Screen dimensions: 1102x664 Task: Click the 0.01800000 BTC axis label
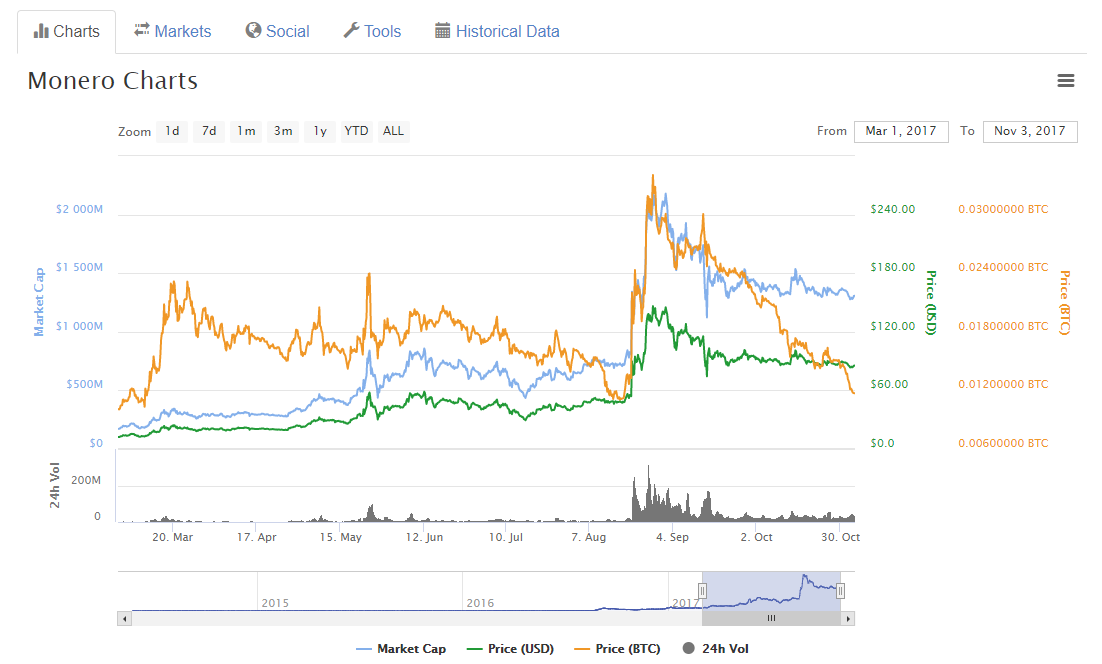pyautogui.click(x=1003, y=326)
